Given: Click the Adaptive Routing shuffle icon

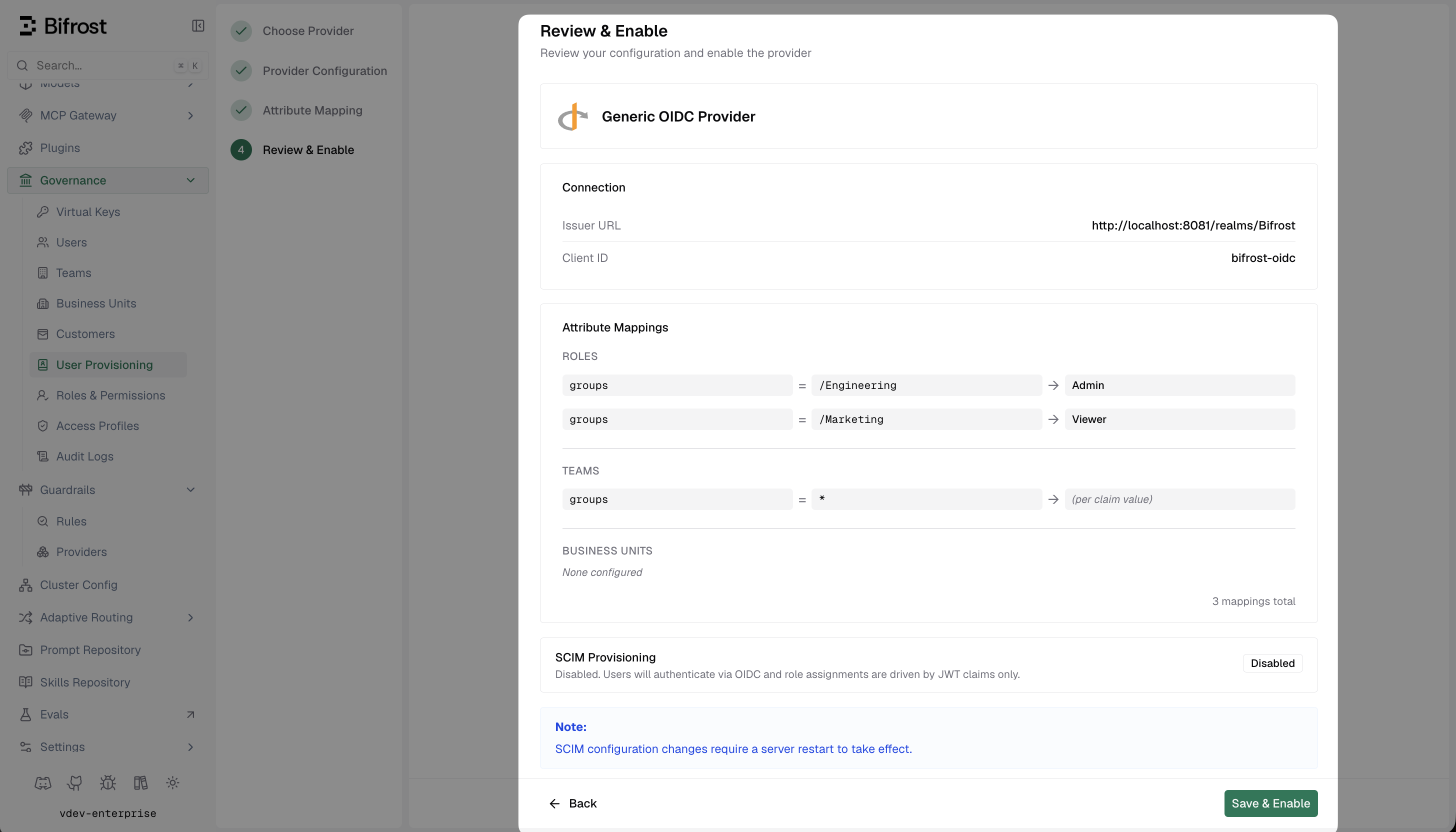Looking at the screenshot, I should [x=25, y=617].
